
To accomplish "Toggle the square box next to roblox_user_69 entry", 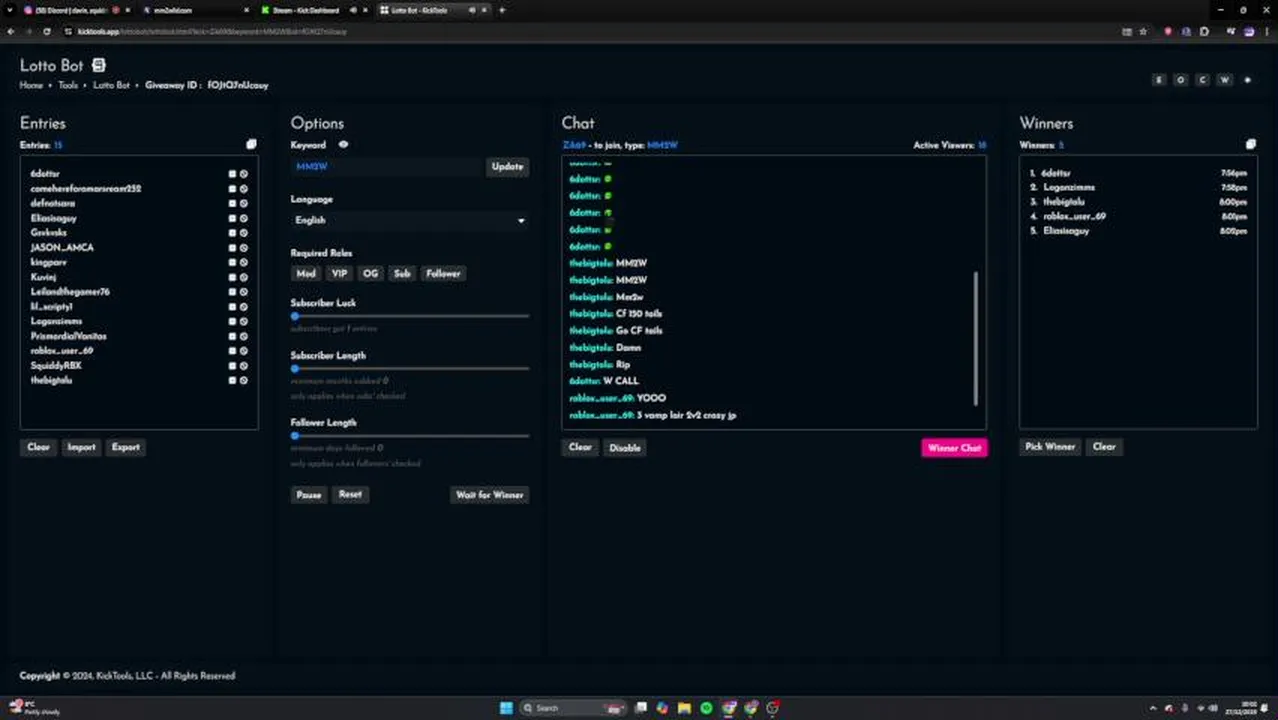I will (x=232, y=351).
